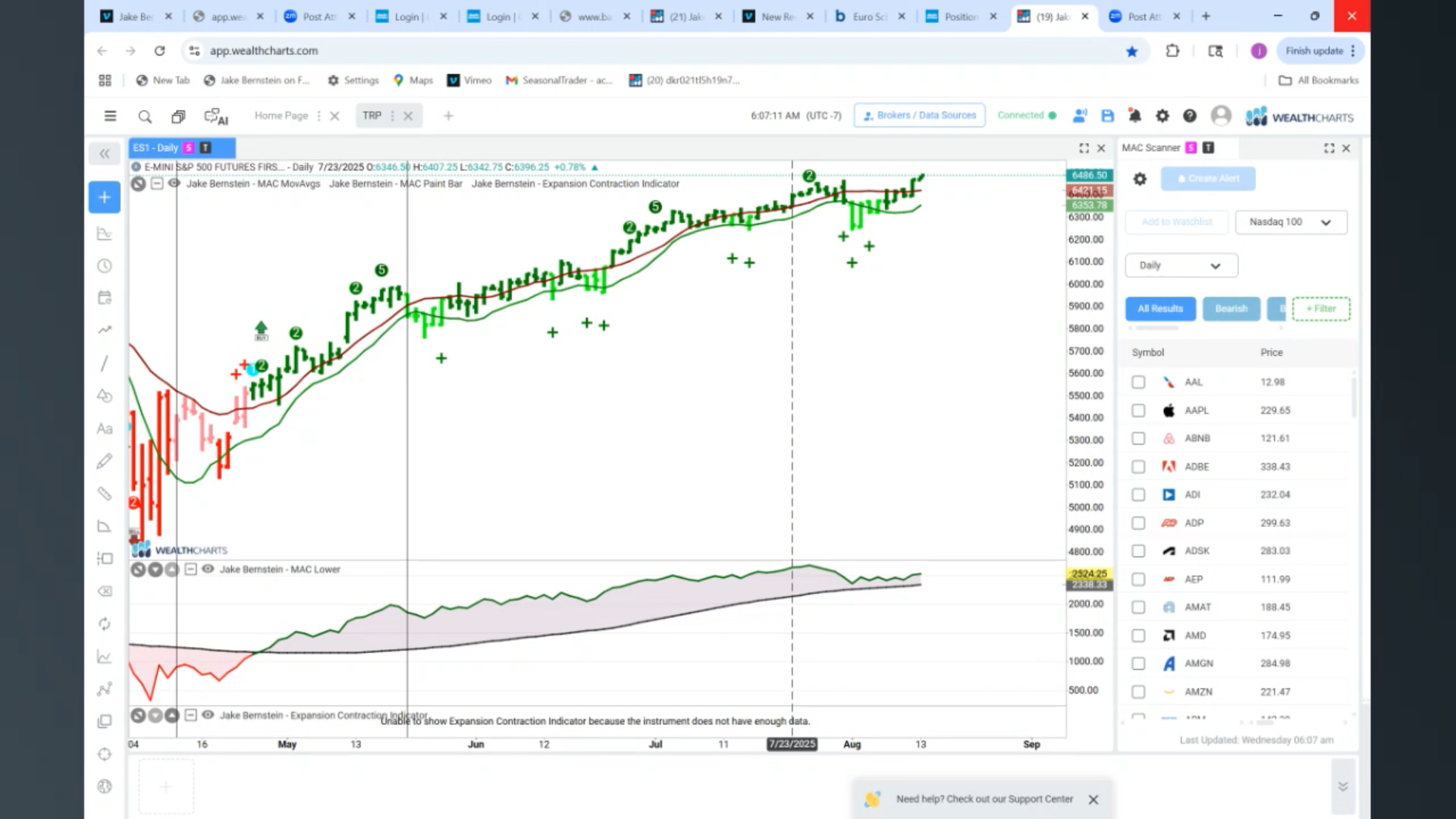Click Add to Watchlist
Image resolution: width=1456 pixels, height=819 pixels.
click(1176, 222)
